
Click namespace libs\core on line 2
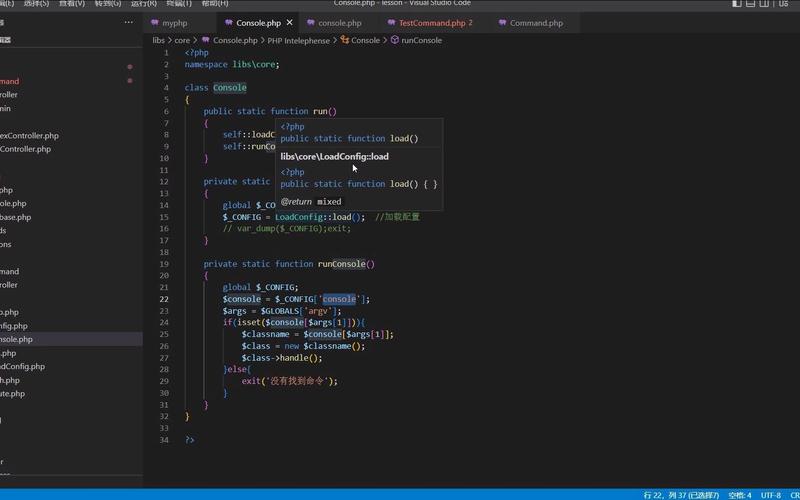pyautogui.click(x=232, y=64)
